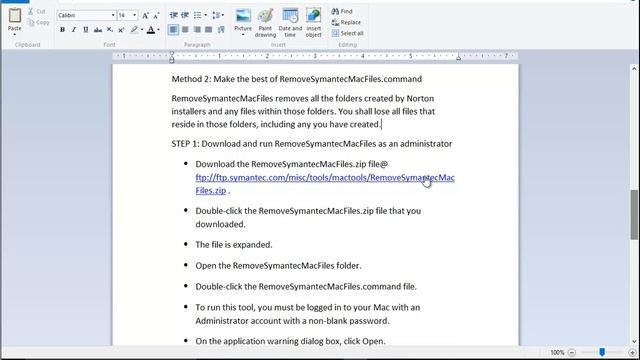The image size is (640, 360).
Task: Click the scroll down arrow
Action: (x=634, y=342)
